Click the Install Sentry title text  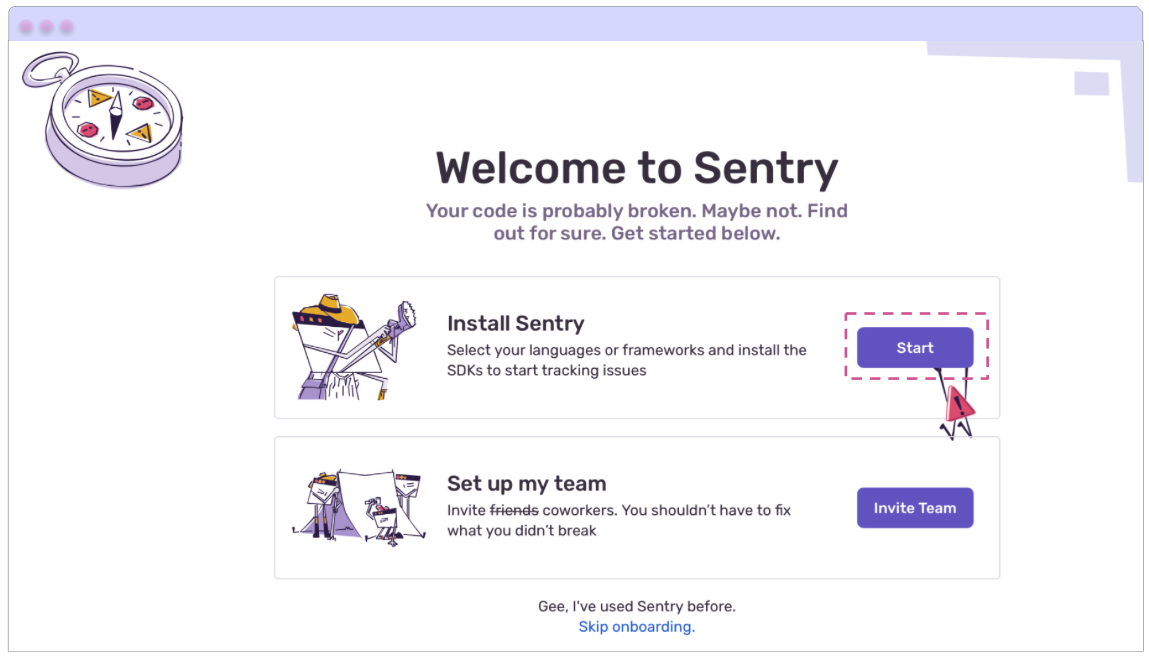pos(516,323)
